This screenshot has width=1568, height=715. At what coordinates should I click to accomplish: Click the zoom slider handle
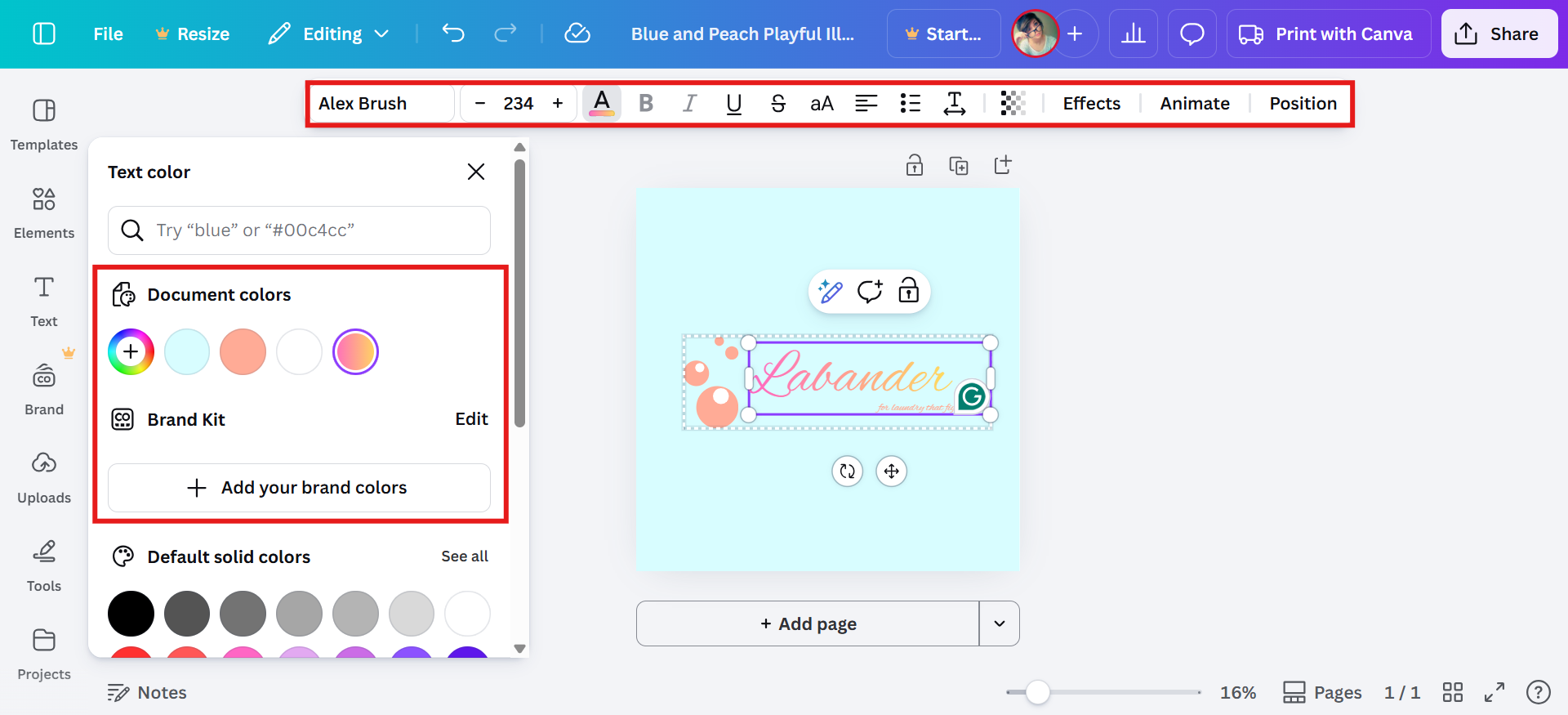click(1037, 692)
